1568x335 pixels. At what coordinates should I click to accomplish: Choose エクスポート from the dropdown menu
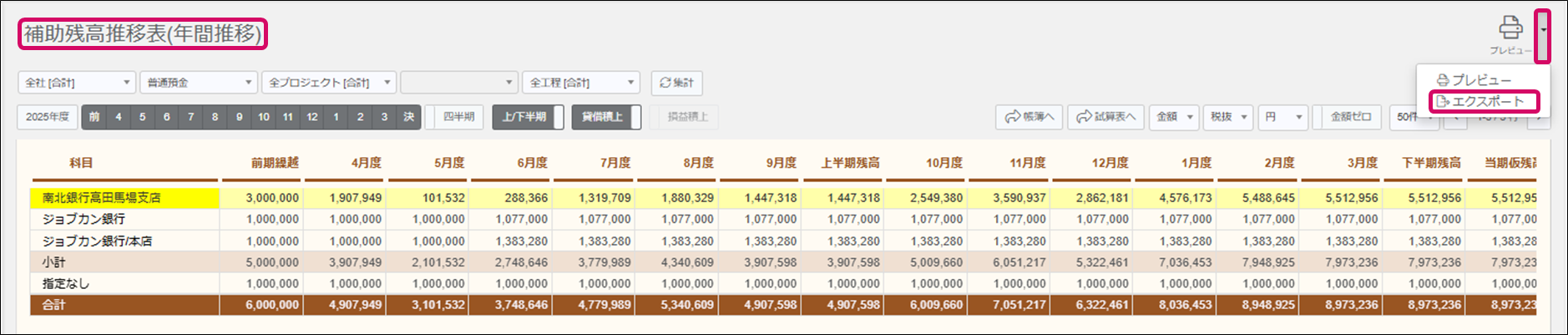pyautogui.click(x=1485, y=102)
